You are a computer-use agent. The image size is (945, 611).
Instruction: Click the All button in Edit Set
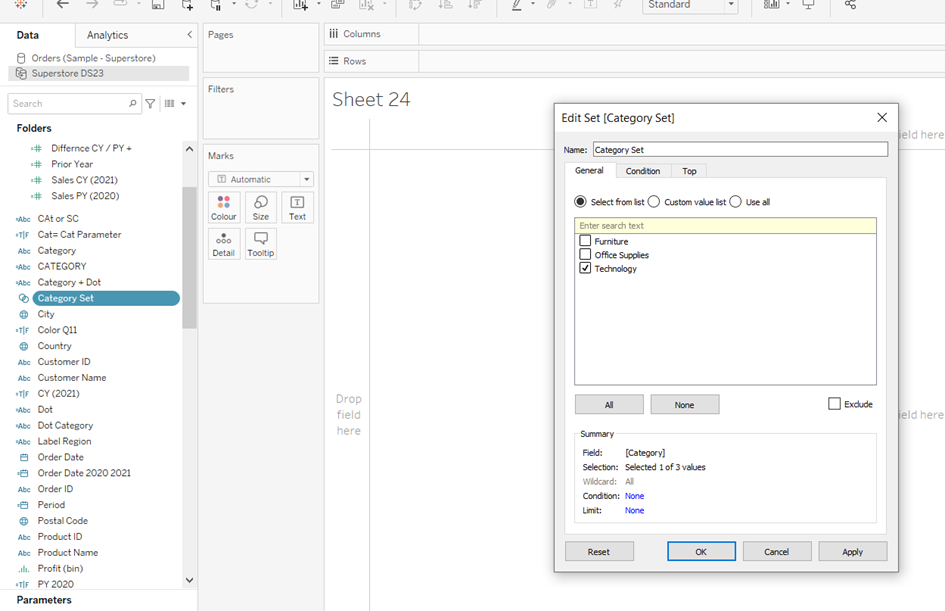609,405
